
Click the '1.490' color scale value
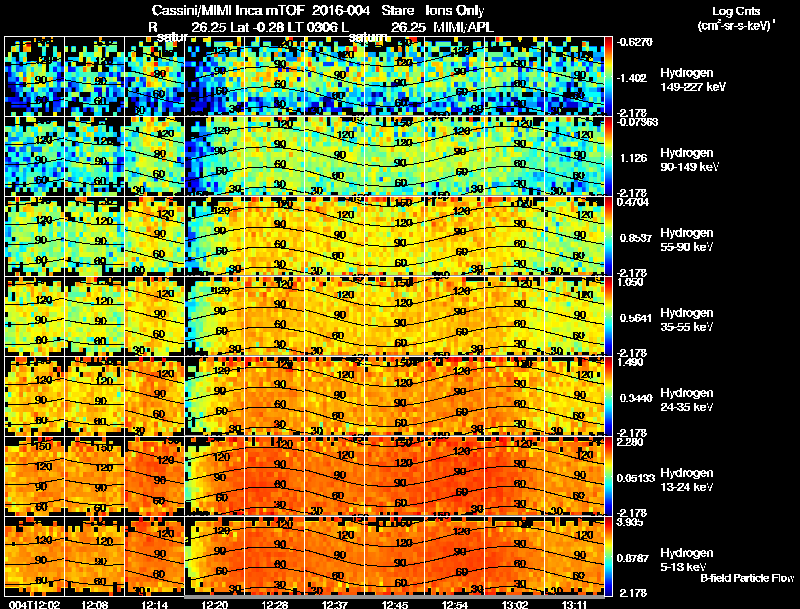click(630, 362)
